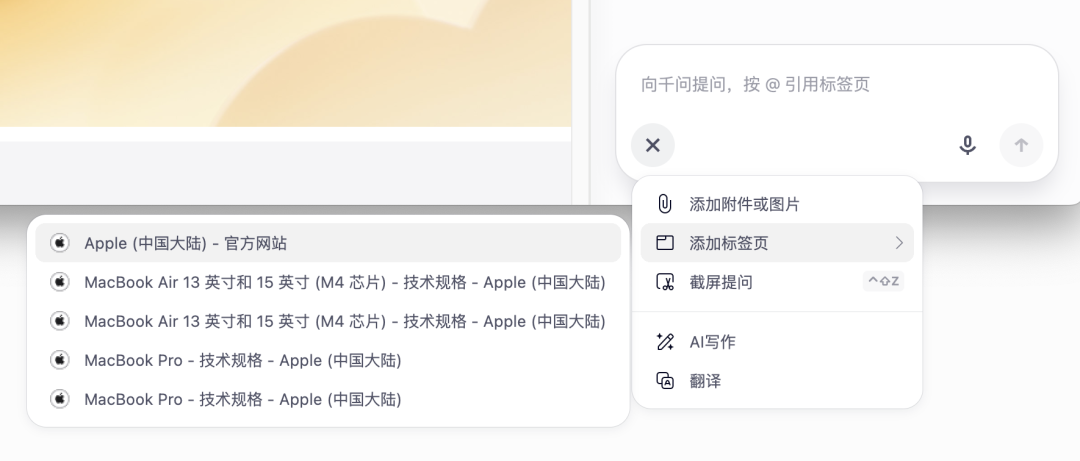Select the lower MacBook Pro 技术规格 tab
The height and width of the screenshot is (461, 1080).
coord(328,399)
